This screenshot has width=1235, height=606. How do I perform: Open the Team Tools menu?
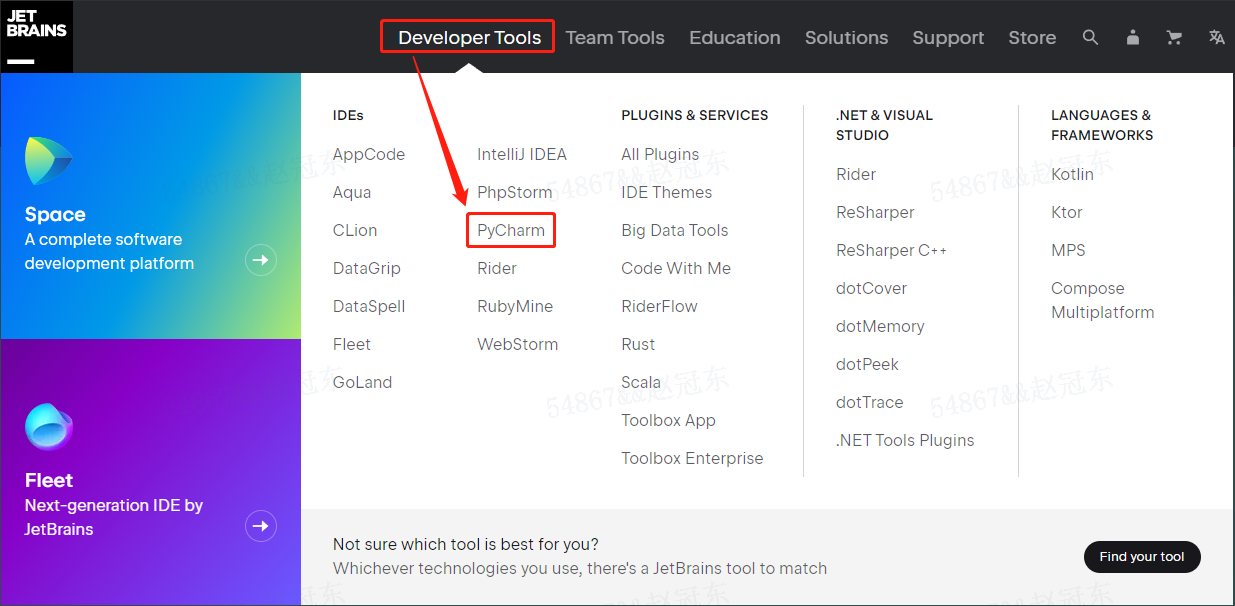click(x=615, y=38)
